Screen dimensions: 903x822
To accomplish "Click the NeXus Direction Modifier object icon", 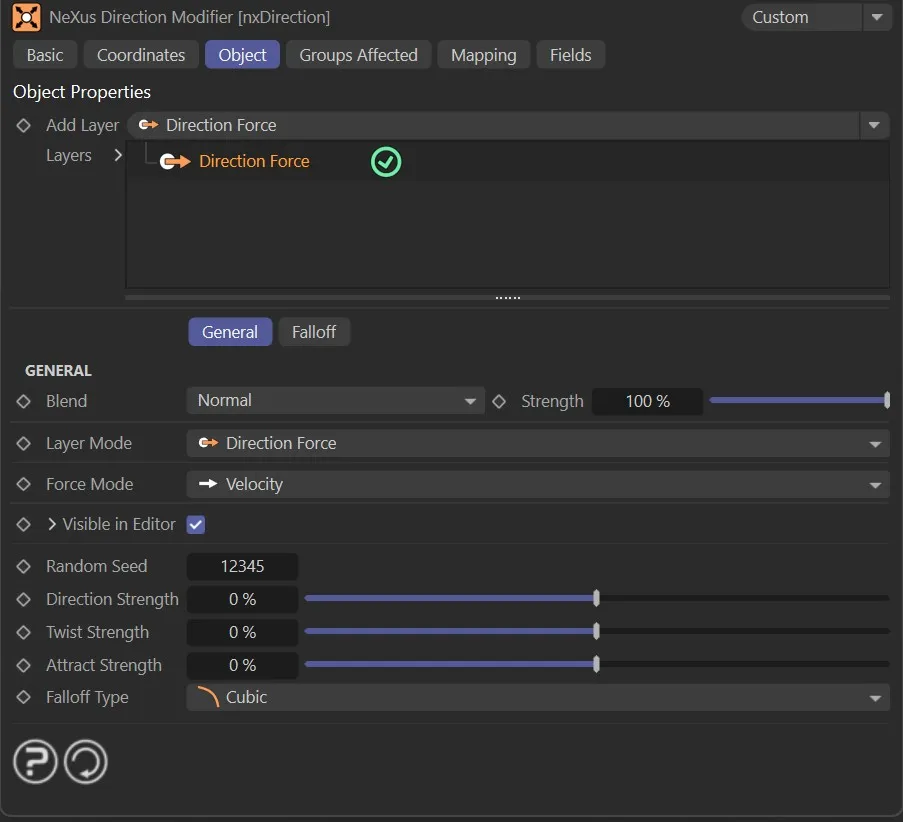I will [x=26, y=17].
